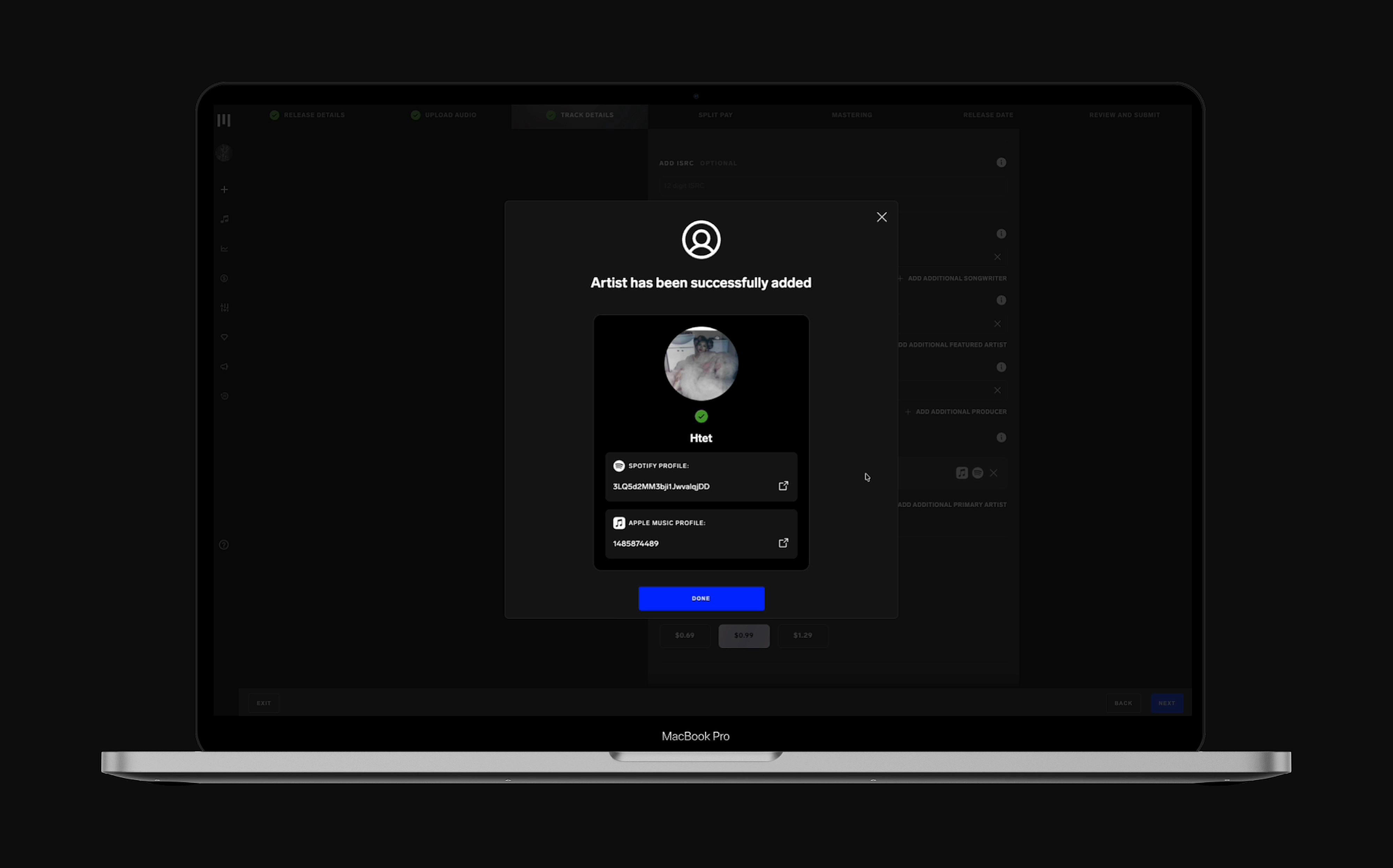Open Htet's Apple Music profile via the external link icon
The image size is (1393, 868).
783,543
